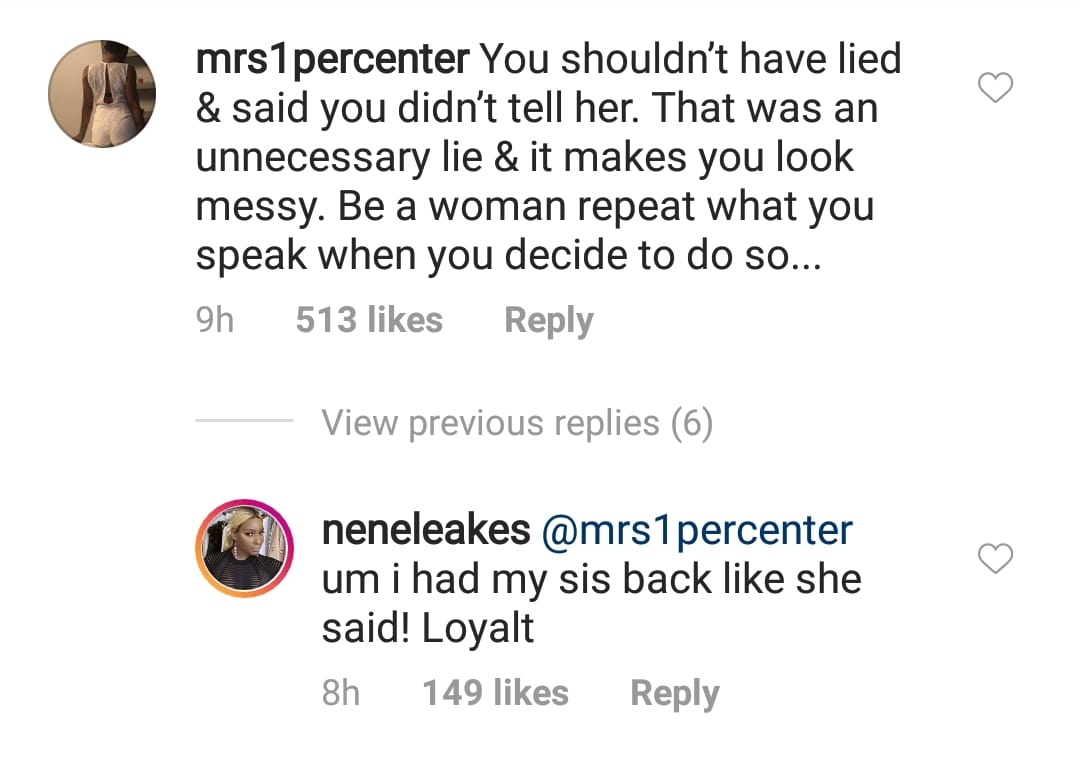View the '149 likes' list
The image size is (1080, 759).
pyautogui.click(x=495, y=693)
